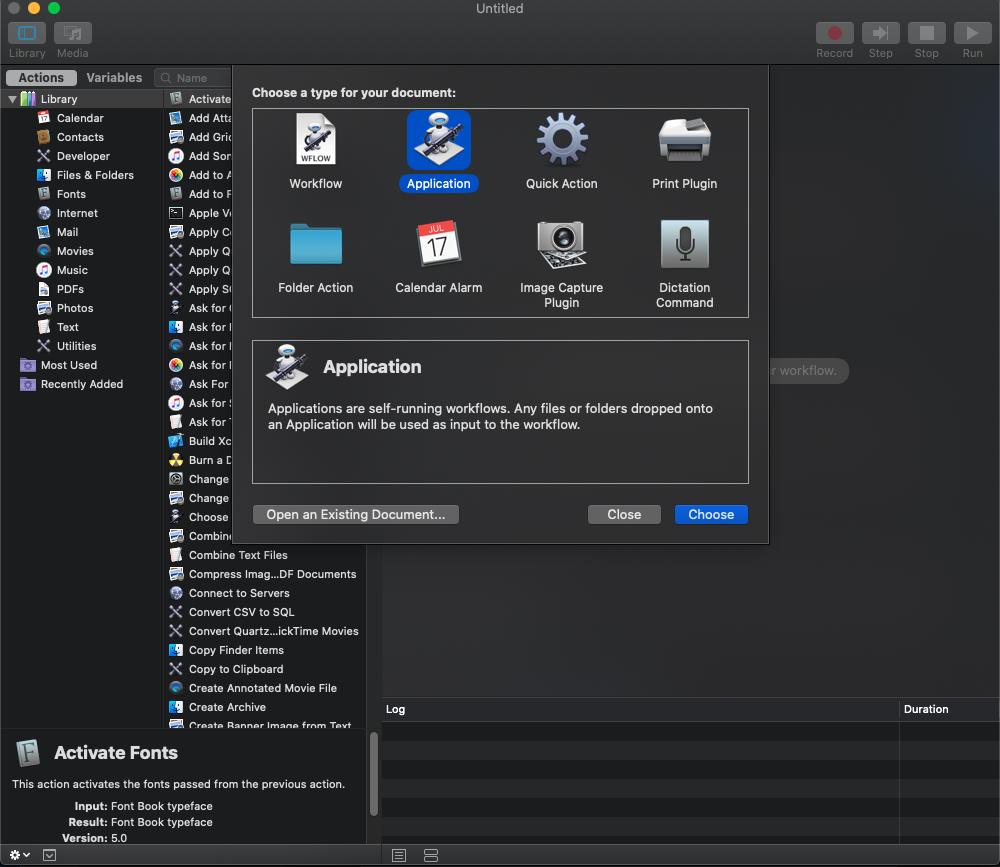The height and width of the screenshot is (867, 1000).
Task: Select Text category in library
Action: (x=68, y=327)
